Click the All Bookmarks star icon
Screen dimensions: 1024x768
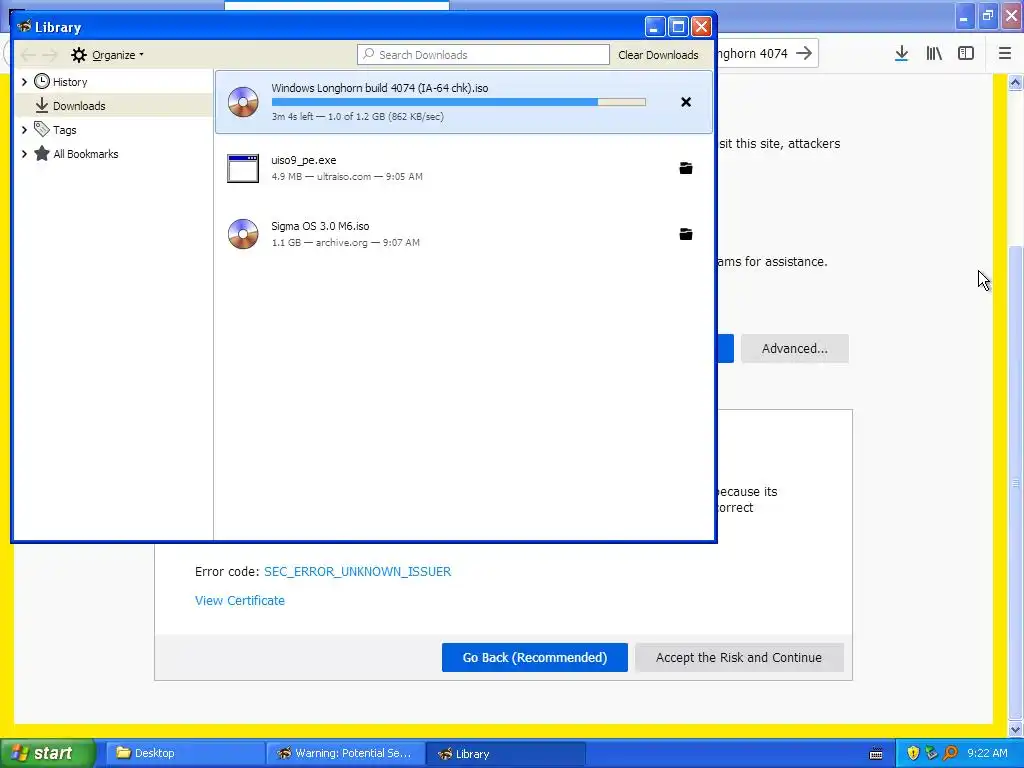(42, 153)
